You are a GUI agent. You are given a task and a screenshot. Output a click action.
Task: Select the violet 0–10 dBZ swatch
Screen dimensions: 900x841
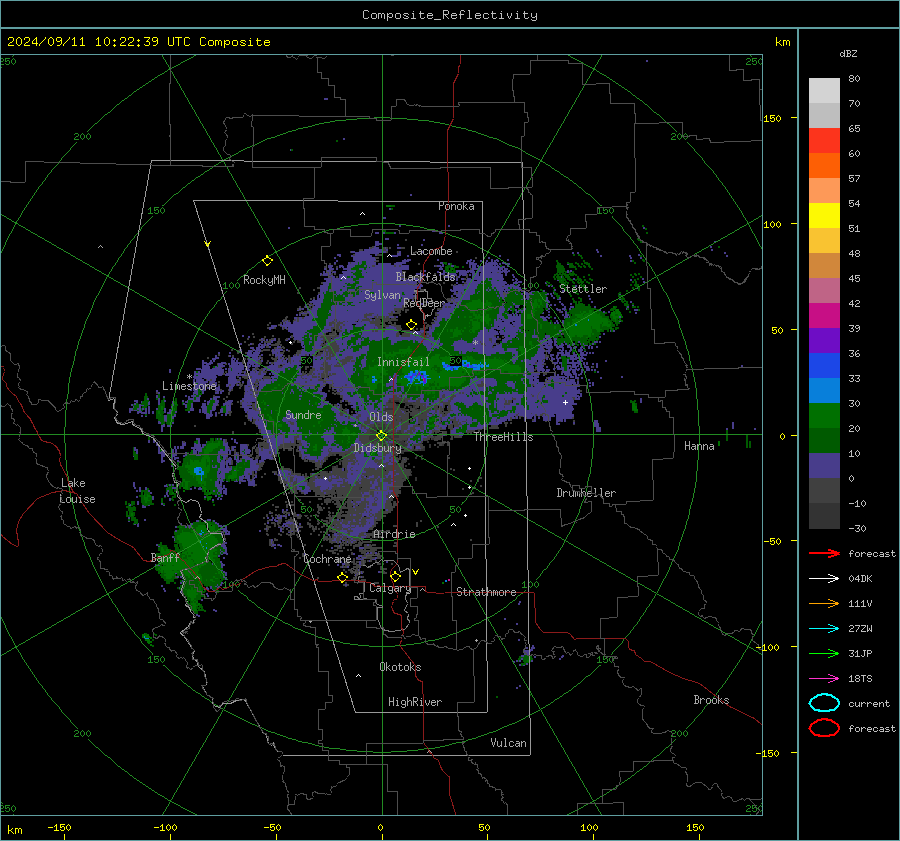pyautogui.click(x=824, y=466)
